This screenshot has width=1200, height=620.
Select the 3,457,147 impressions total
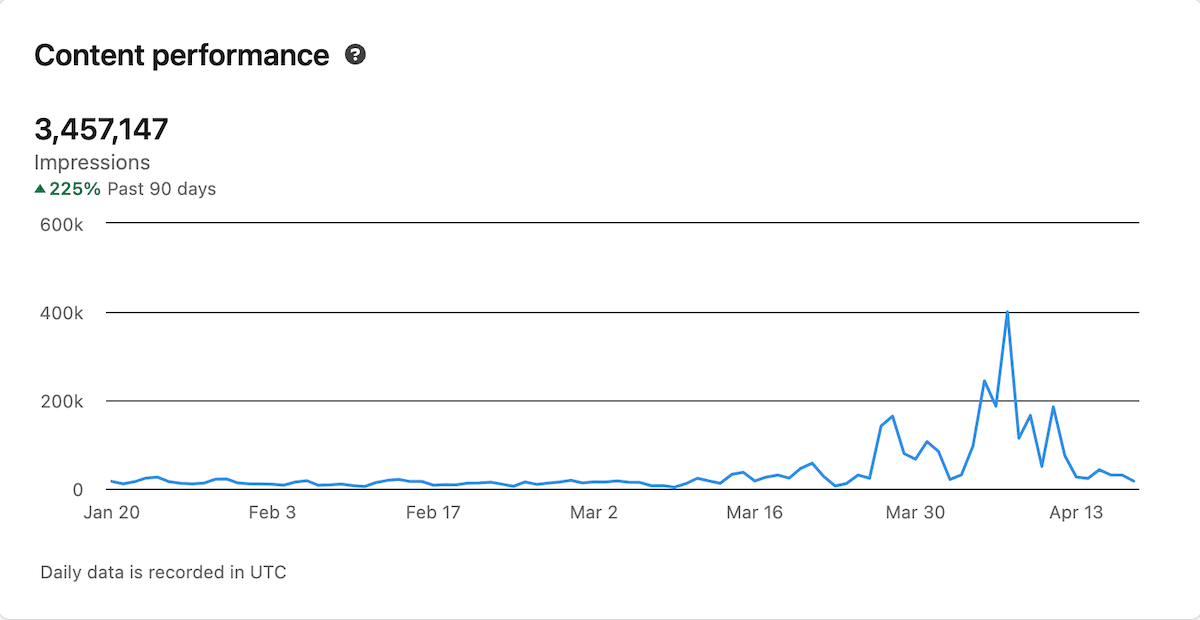[101, 129]
